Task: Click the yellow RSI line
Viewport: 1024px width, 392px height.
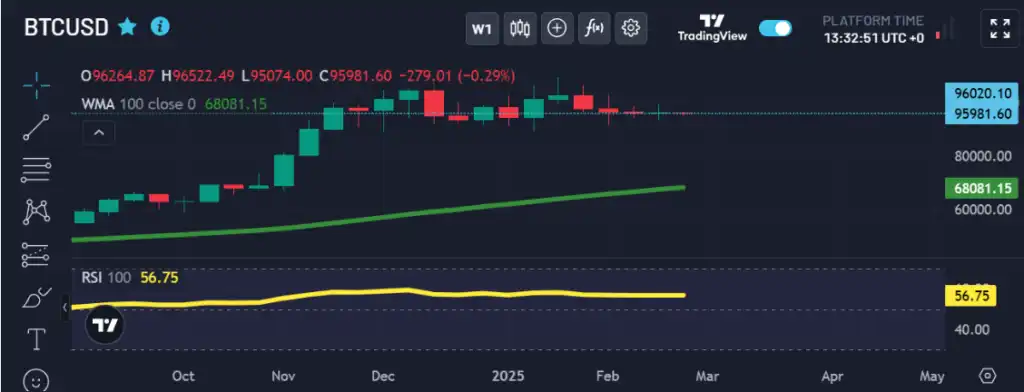Action: click(x=379, y=292)
